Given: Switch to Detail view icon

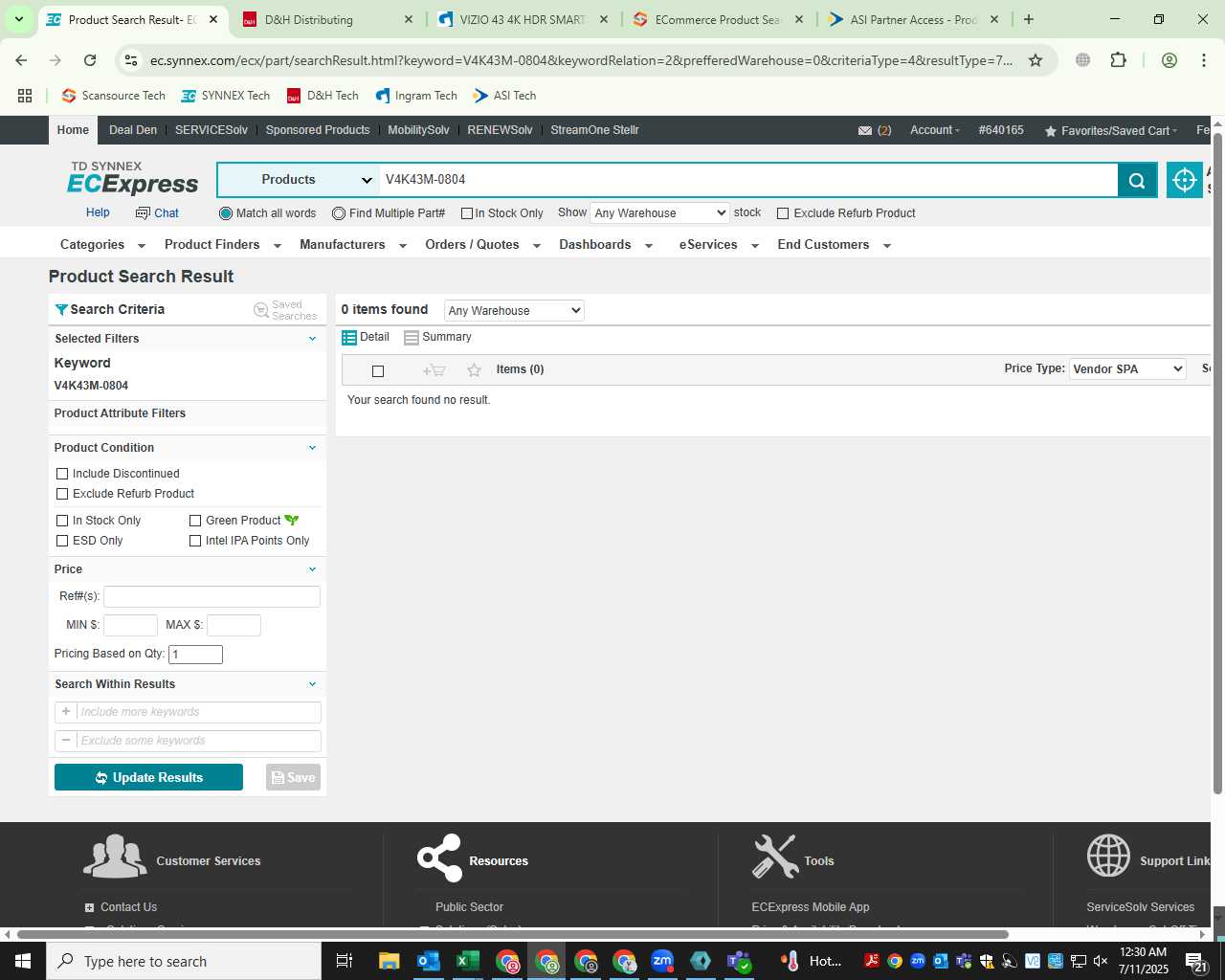Looking at the screenshot, I should [x=349, y=338].
